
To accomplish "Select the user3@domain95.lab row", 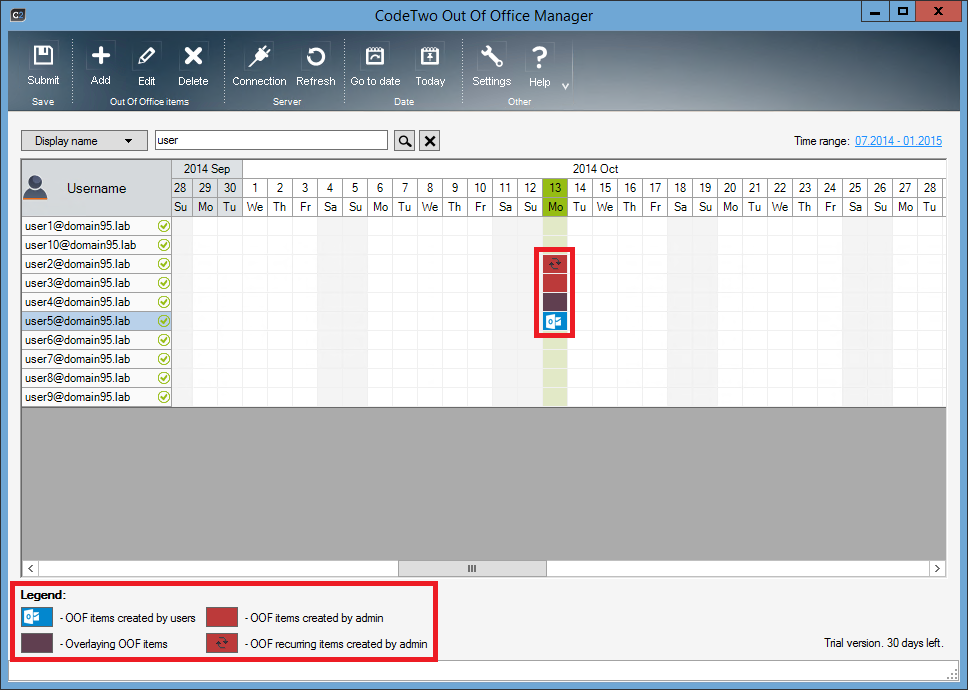I will pos(96,283).
